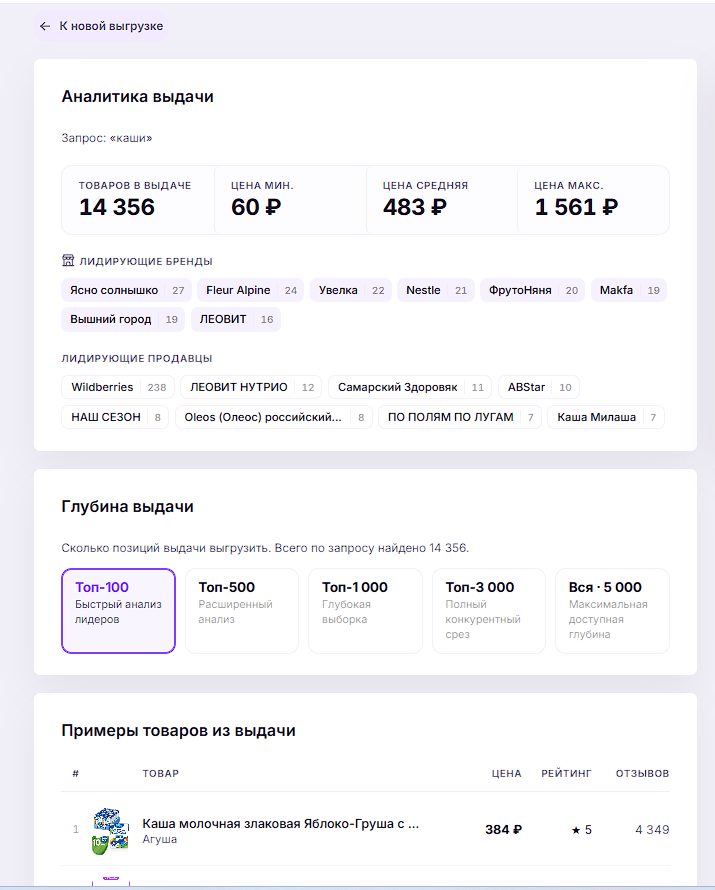Click the 'Fleur Alpine' brand chip
Screen dimensions: 715x890
[x=250, y=290]
